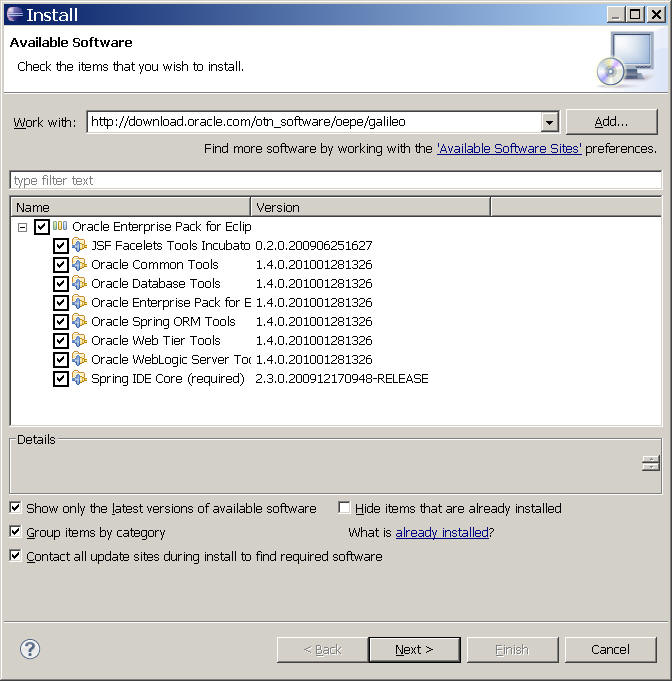This screenshot has width=672, height=681.
Task: Click the Cancel button
Action: (610, 650)
